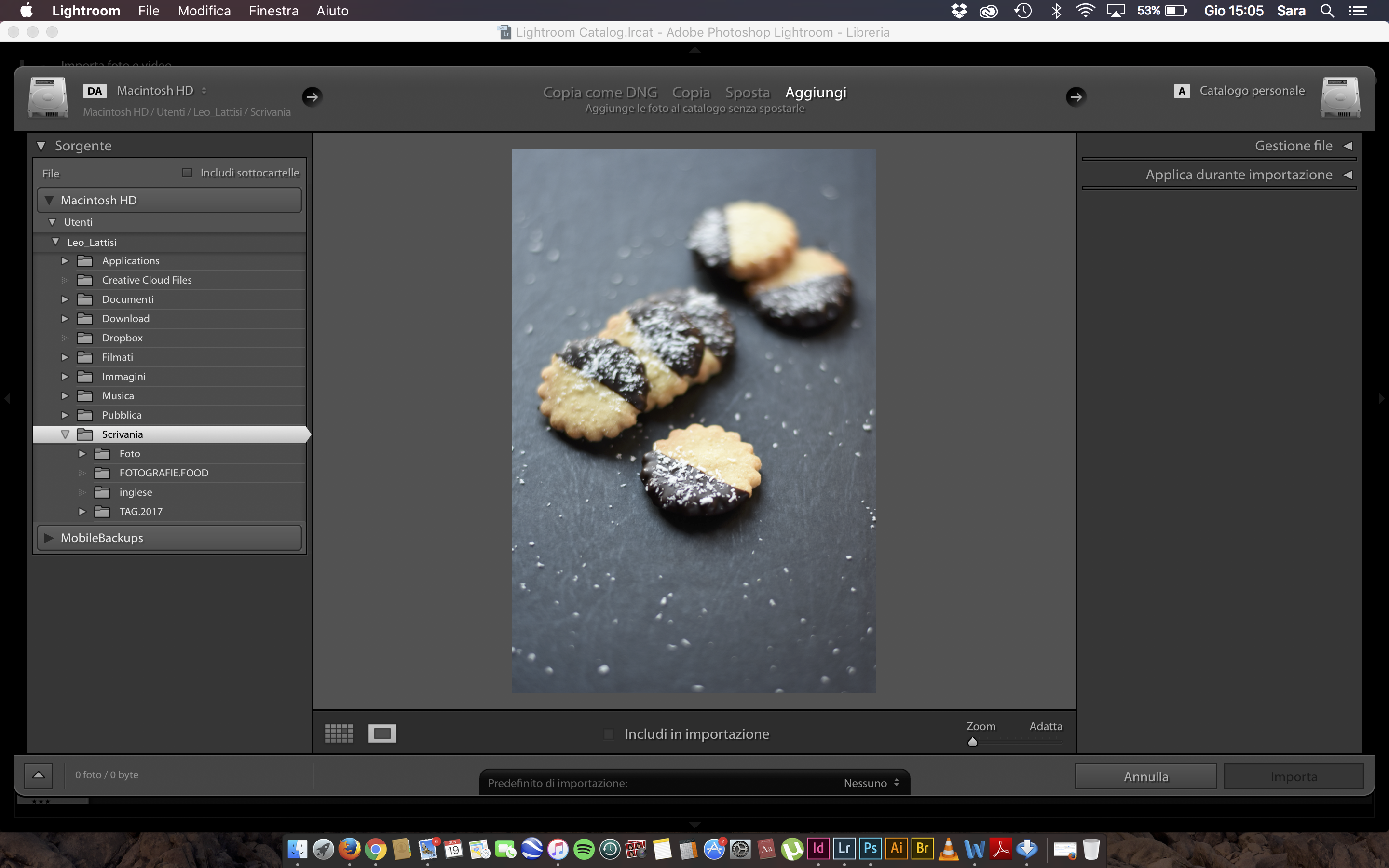Open Adobe Bridge from the Dock
Viewport: 1389px width, 868px height.
(922, 849)
